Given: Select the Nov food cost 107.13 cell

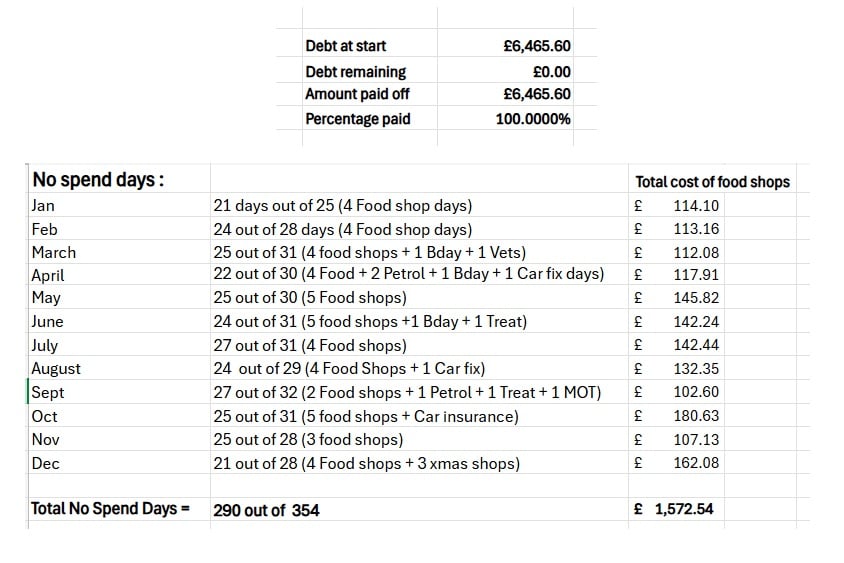Looking at the screenshot, I should point(696,440).
